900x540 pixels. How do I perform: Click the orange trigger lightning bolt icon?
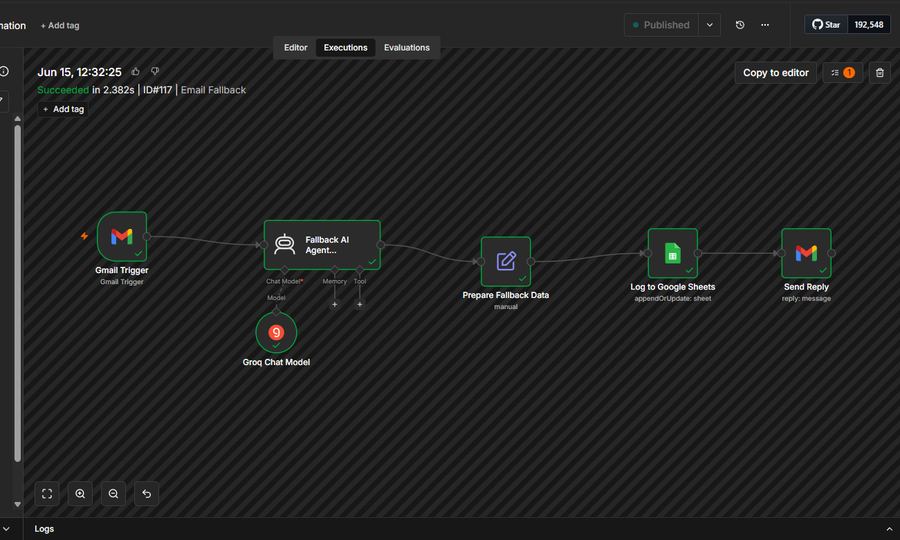(x=84, y=236)
